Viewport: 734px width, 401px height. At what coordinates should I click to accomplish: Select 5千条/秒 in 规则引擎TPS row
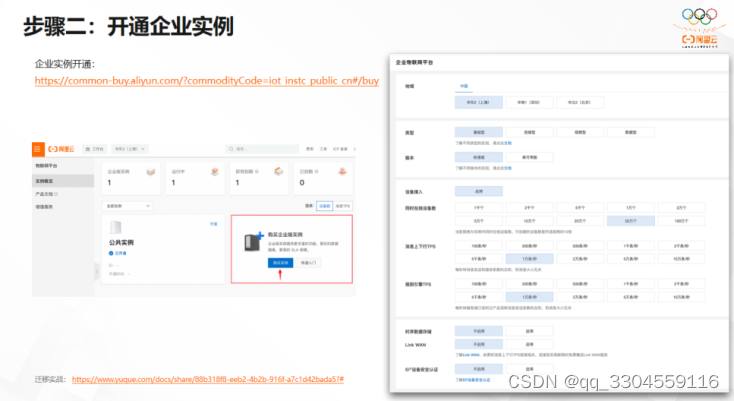coord(478,297)
